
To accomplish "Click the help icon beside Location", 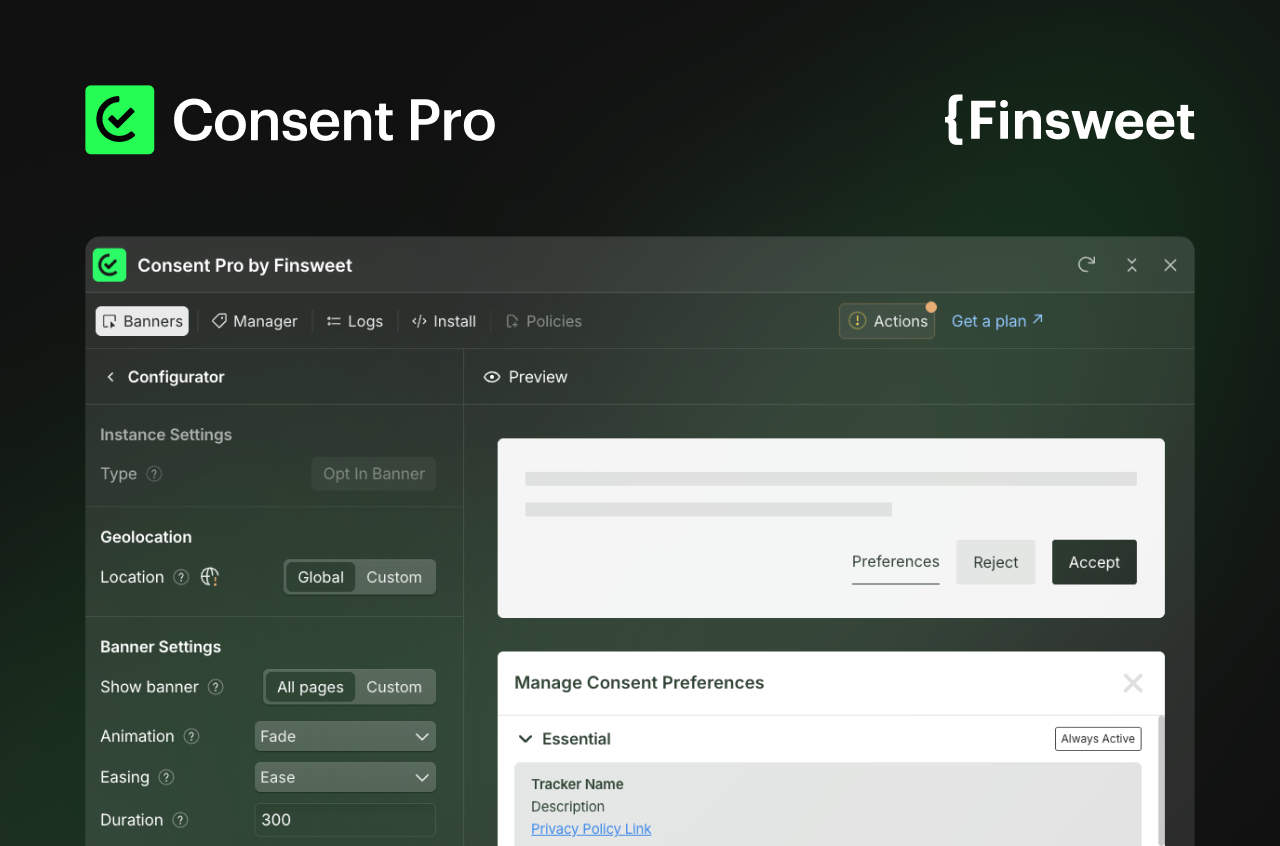I will (181, 577).
